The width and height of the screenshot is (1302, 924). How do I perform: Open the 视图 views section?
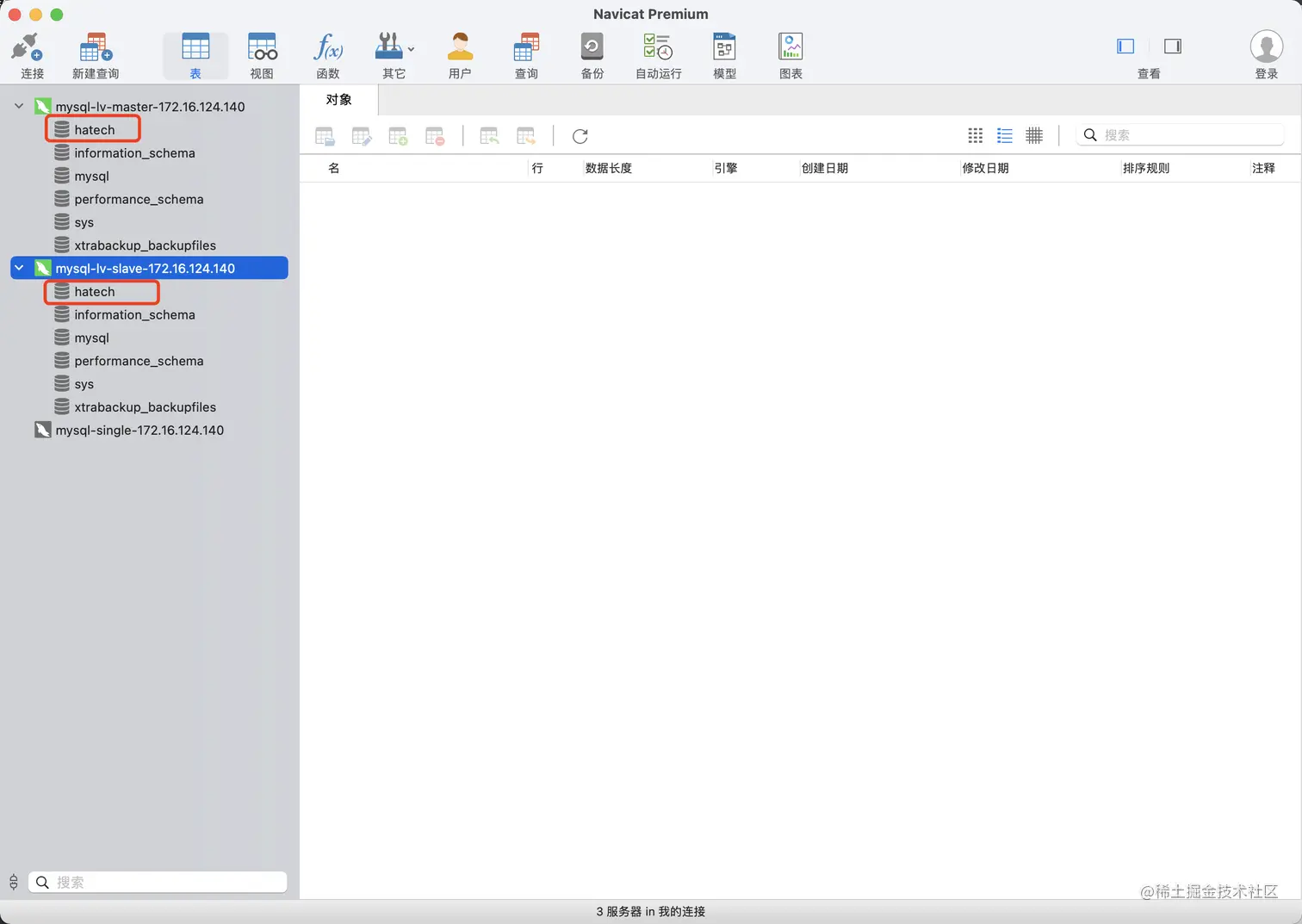click(262, 56)
